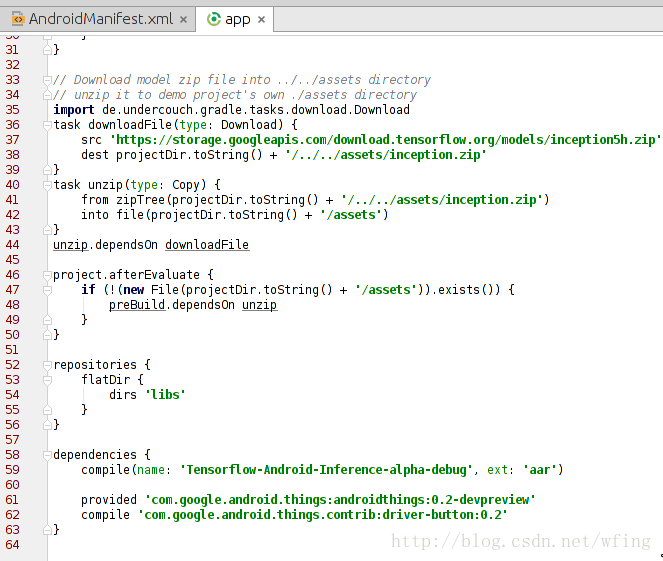The image size is (663, 561).
Task: Click the Download type on line 36
Action: pos(249,125)
